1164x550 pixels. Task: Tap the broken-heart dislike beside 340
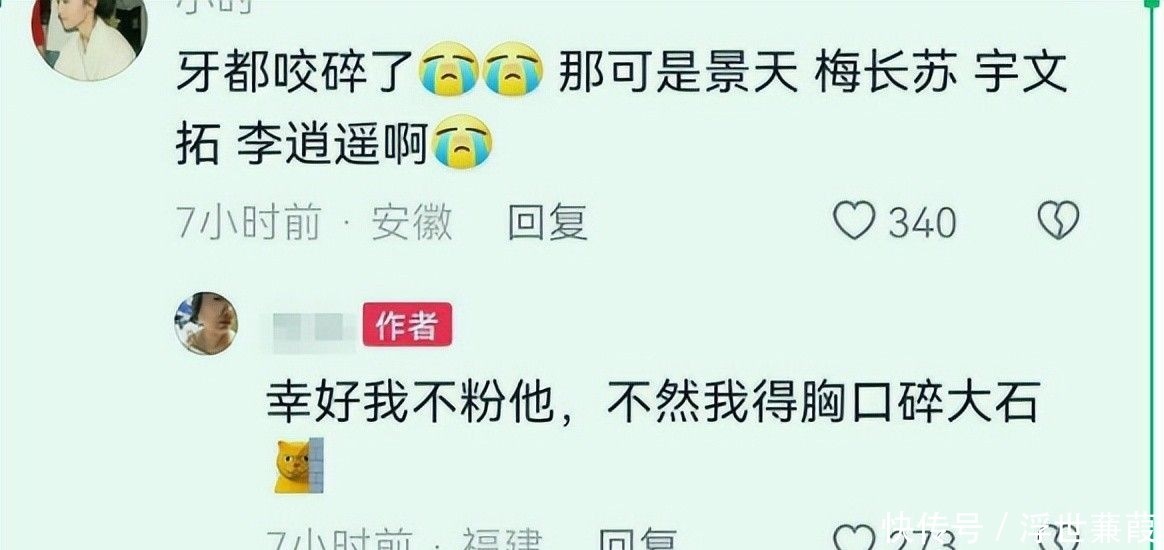(1058, 220)
